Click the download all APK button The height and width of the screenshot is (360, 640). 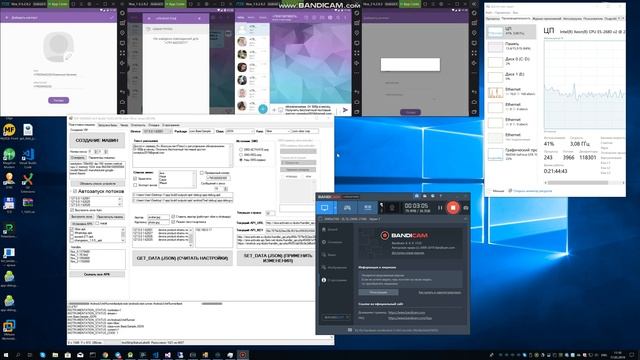coord(97,274)
